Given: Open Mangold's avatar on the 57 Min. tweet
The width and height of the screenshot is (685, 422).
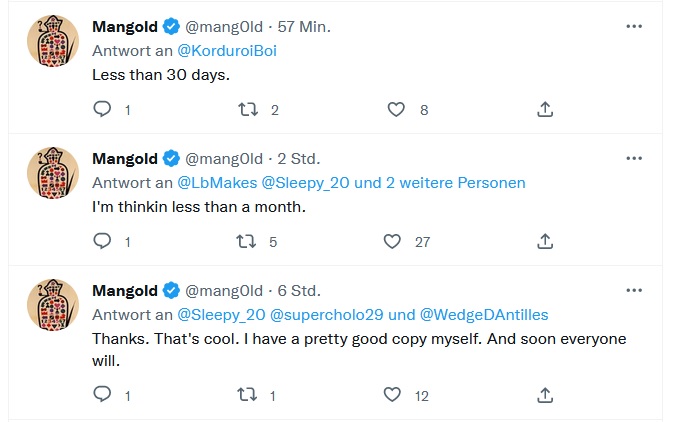Looking at the screenshot, I should (x=52, y=41).
